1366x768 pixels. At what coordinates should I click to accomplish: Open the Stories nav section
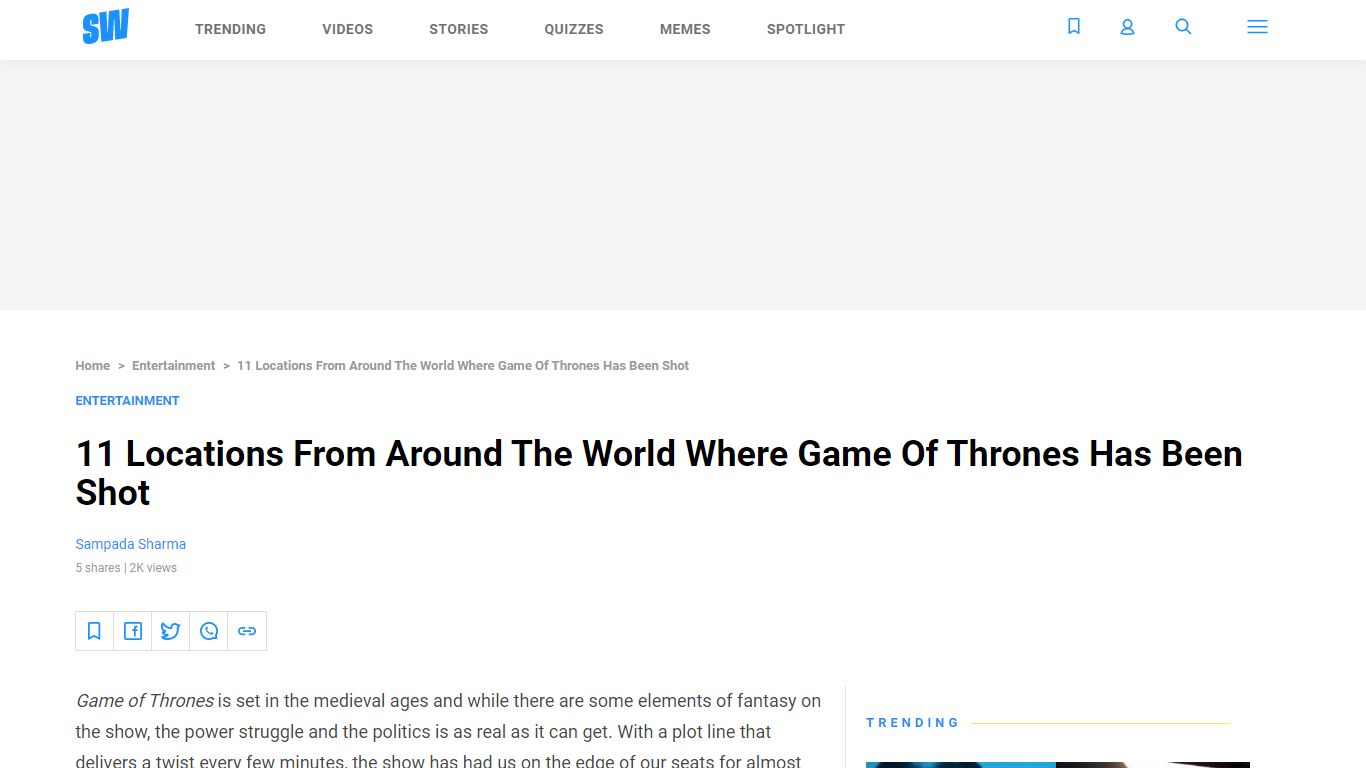tap(459, 29)
